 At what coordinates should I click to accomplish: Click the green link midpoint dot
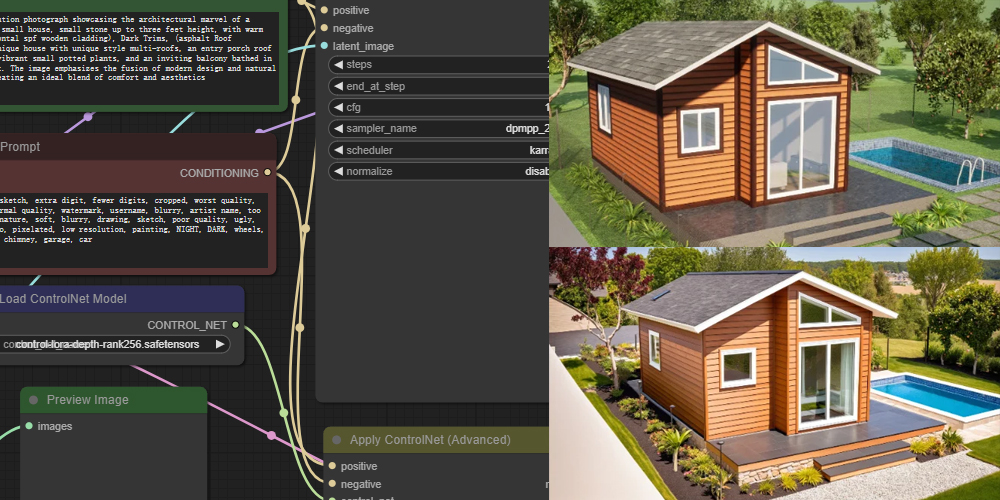pyautogui.click(x=284, y=413)
